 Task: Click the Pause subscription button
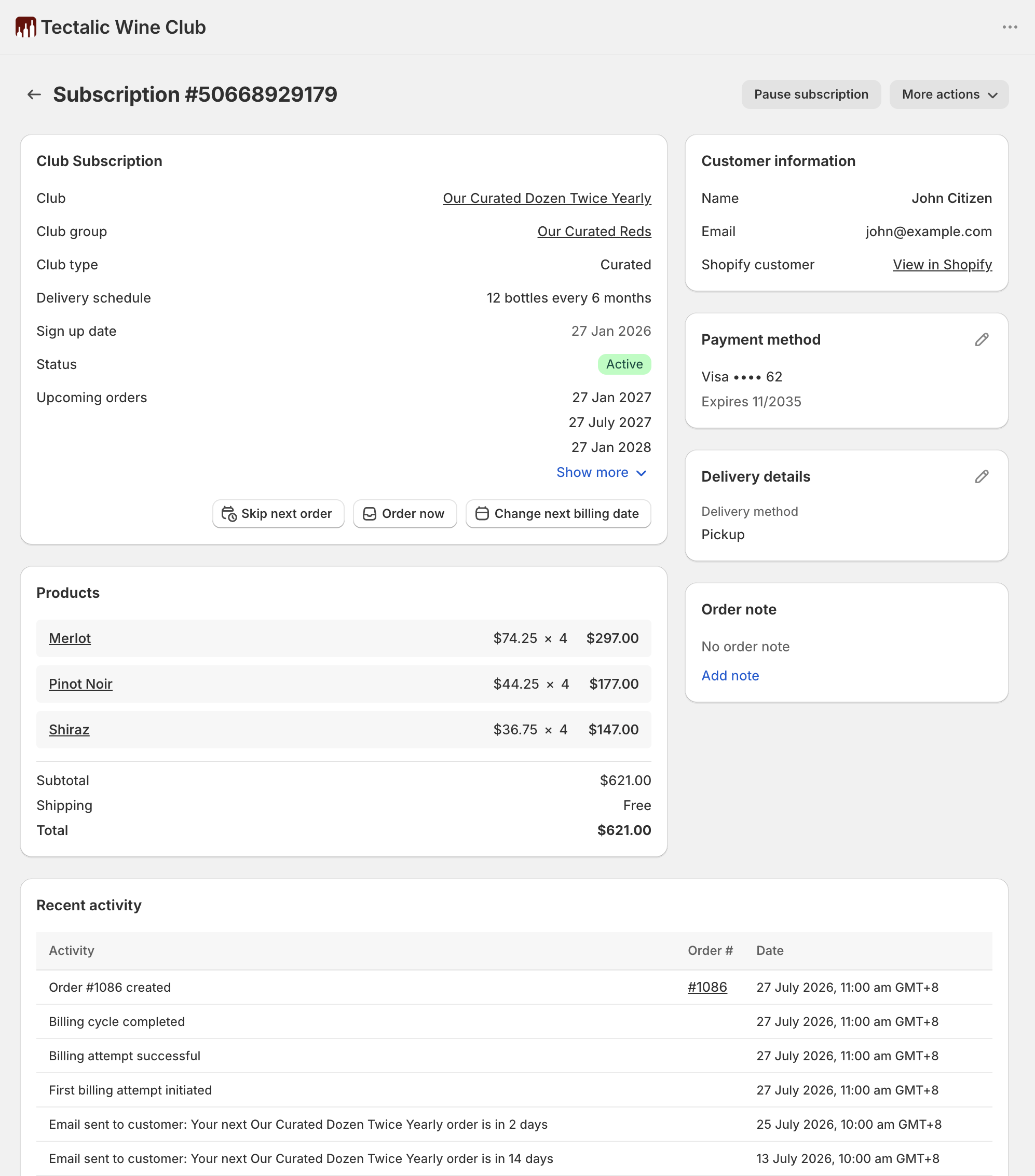(x=811, y=94)
